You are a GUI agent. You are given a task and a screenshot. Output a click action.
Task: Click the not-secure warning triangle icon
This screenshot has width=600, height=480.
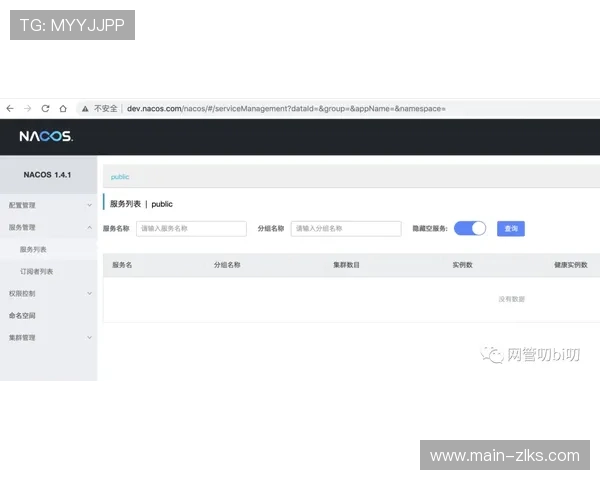coord(85,109)
